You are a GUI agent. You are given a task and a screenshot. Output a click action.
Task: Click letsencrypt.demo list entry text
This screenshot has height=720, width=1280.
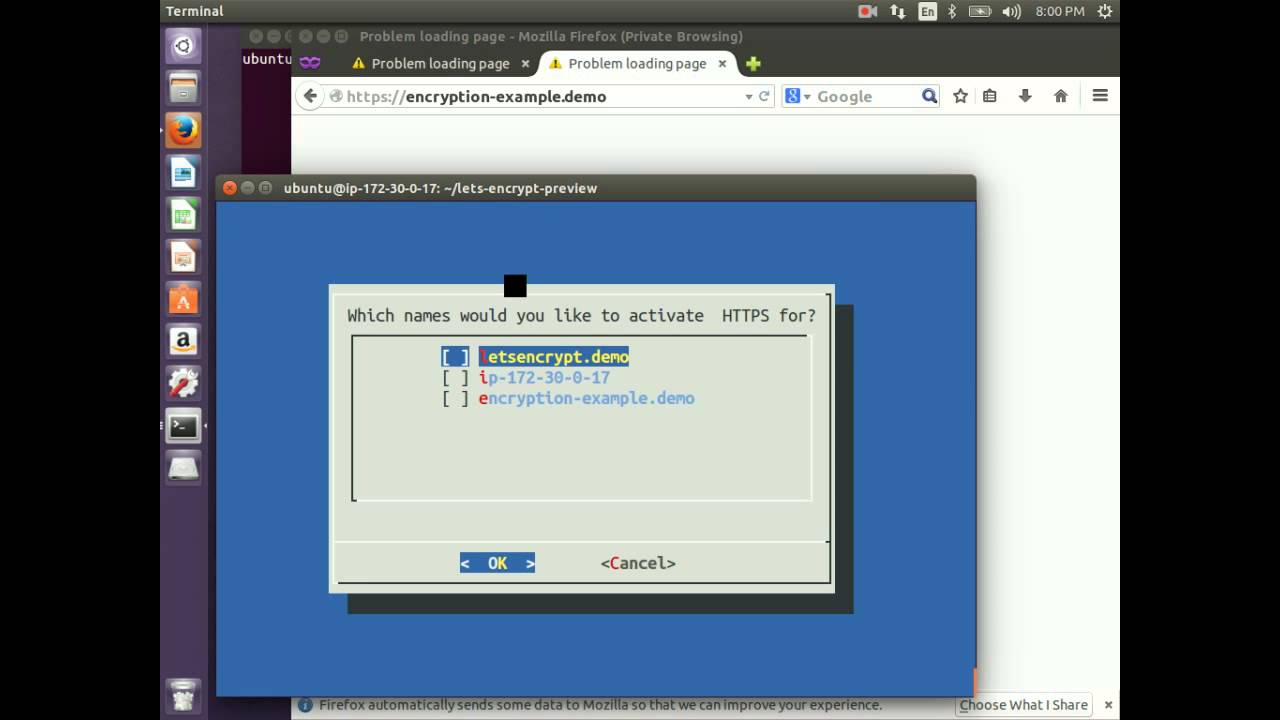[554, 357]
